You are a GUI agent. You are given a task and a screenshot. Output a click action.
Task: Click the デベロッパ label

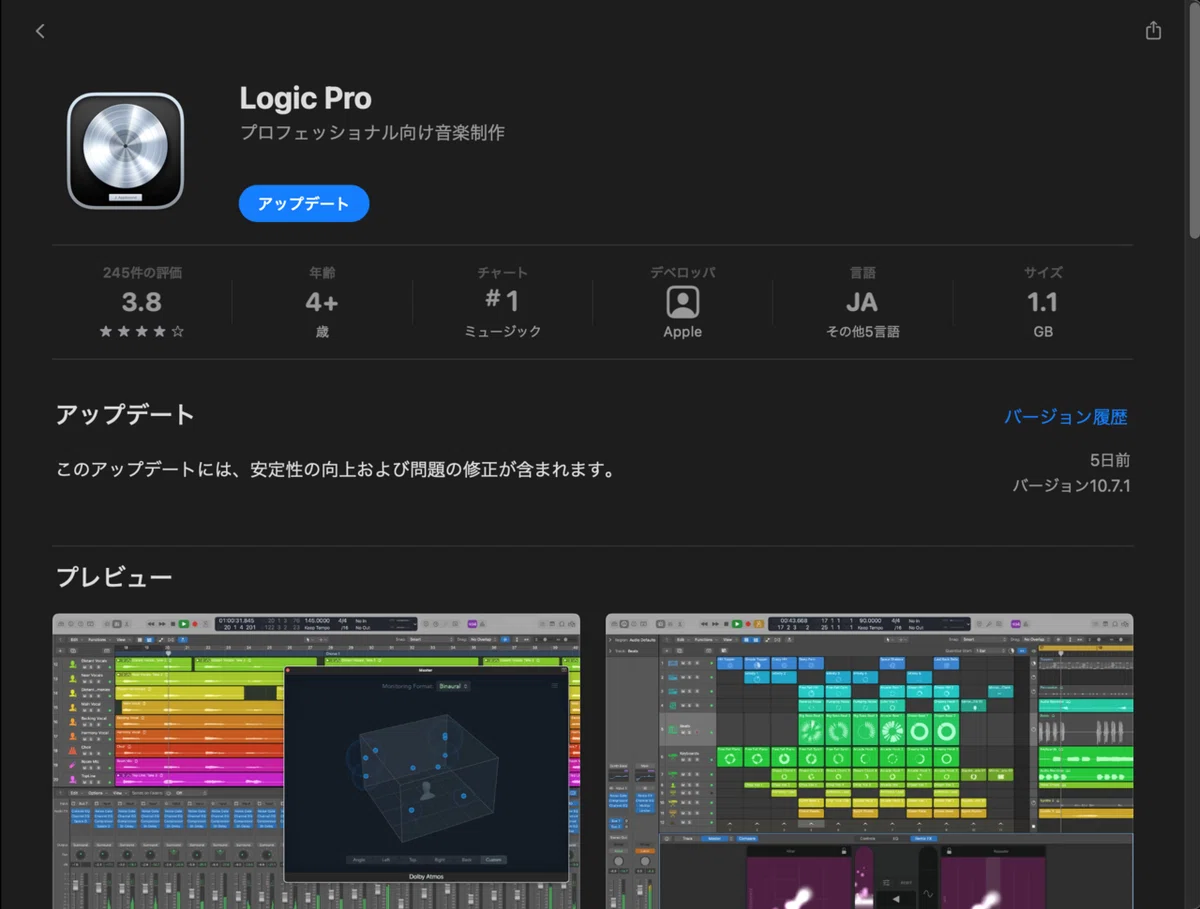click(x=683, y=272)
